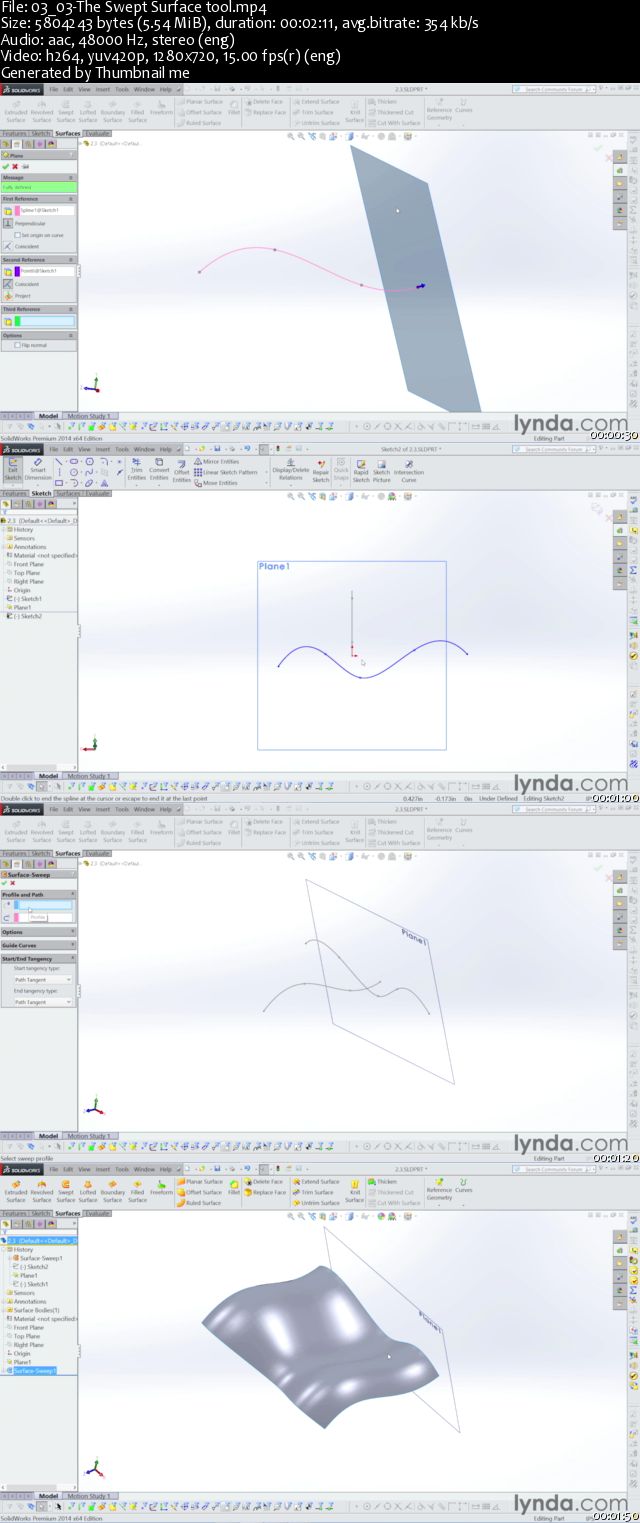Open Insert menu in the 00:01:00 frame

103,449
